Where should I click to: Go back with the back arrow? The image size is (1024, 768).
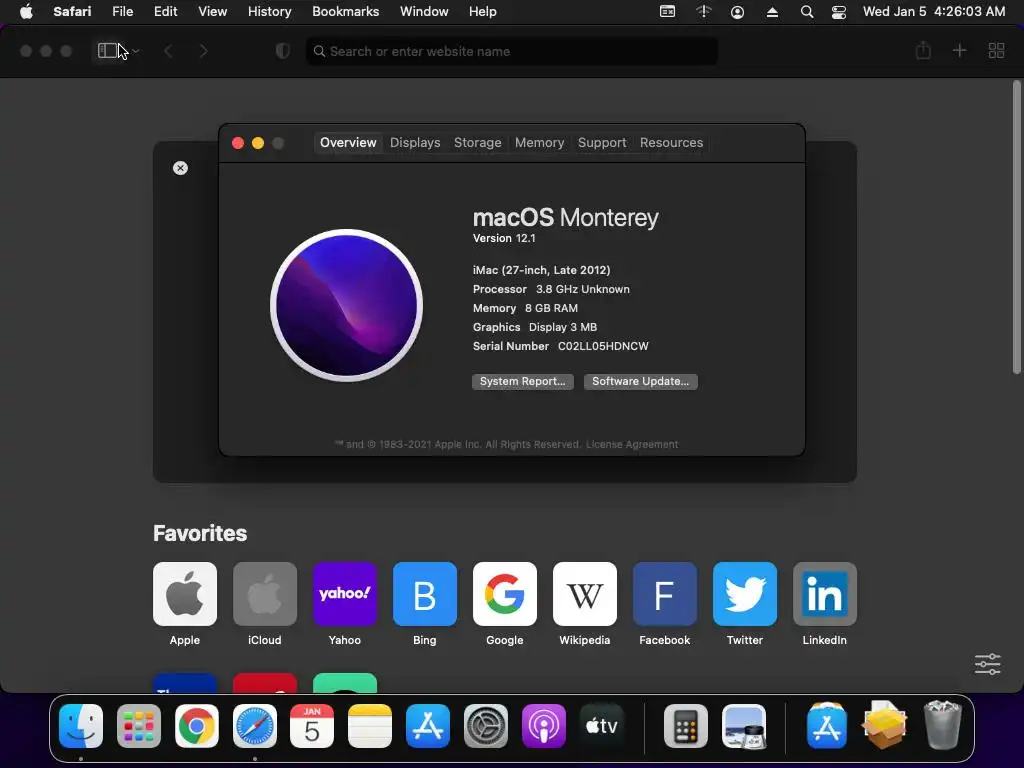[x=168, y=51]
